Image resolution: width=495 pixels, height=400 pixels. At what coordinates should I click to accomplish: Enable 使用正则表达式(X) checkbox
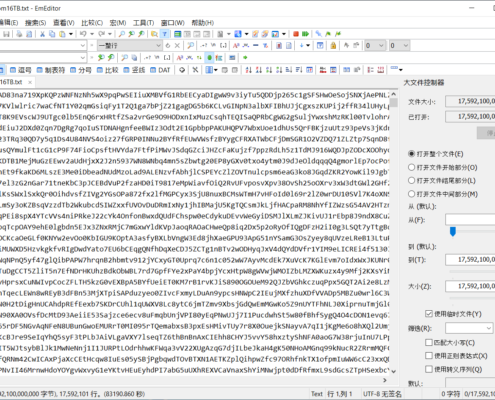429,356
